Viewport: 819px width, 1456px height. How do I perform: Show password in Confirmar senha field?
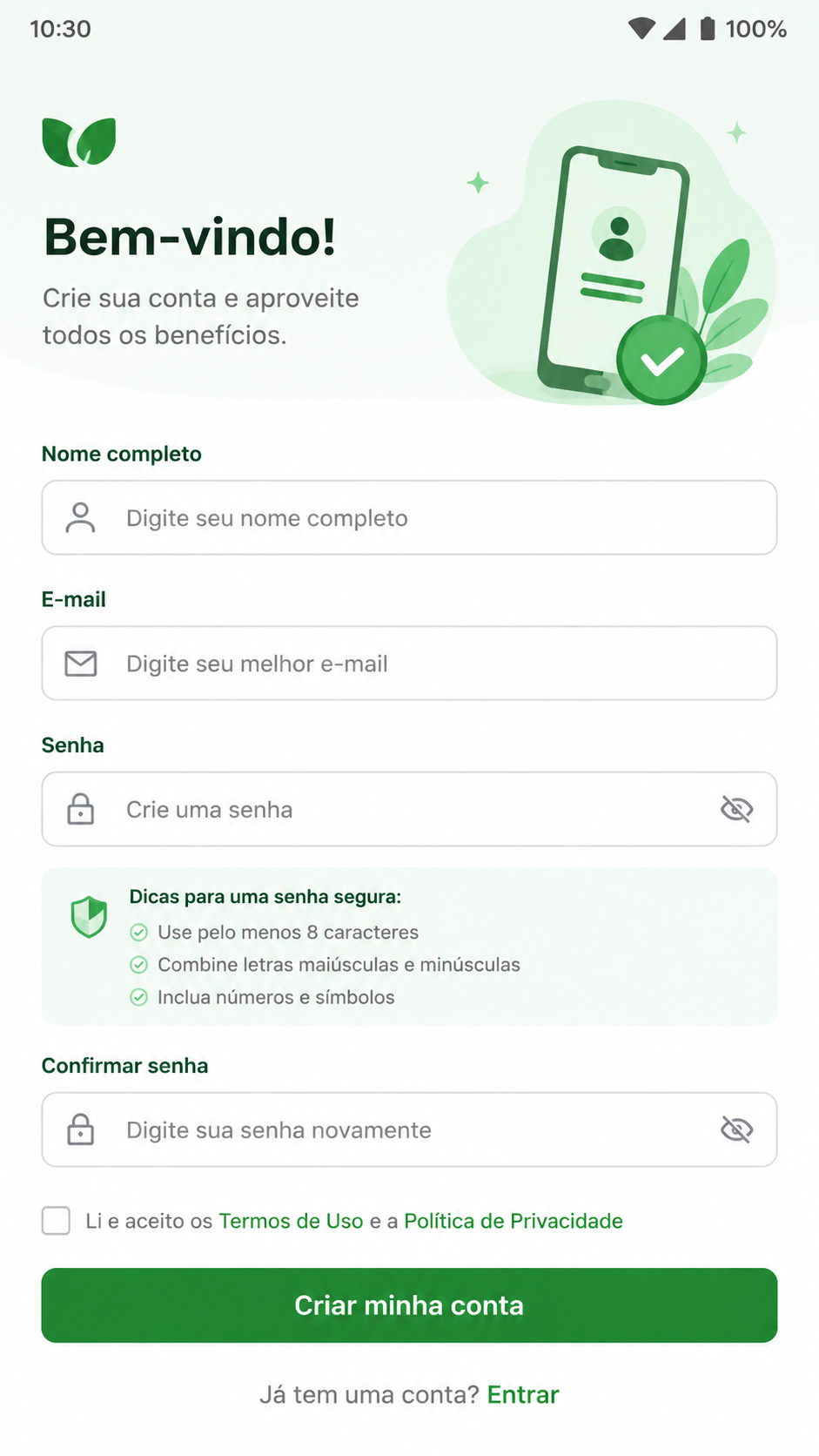click(x=736, y=1129)
